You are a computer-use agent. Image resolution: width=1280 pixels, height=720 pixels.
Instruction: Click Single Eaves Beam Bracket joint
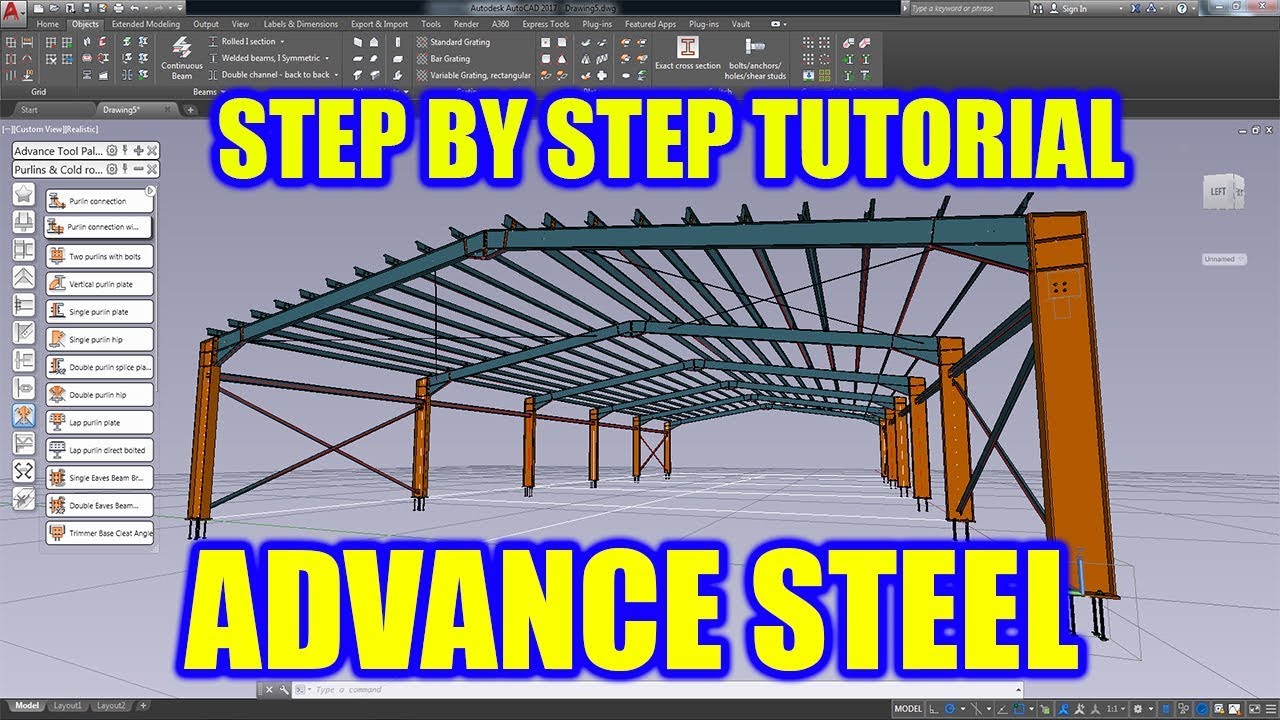click(99, 478)
